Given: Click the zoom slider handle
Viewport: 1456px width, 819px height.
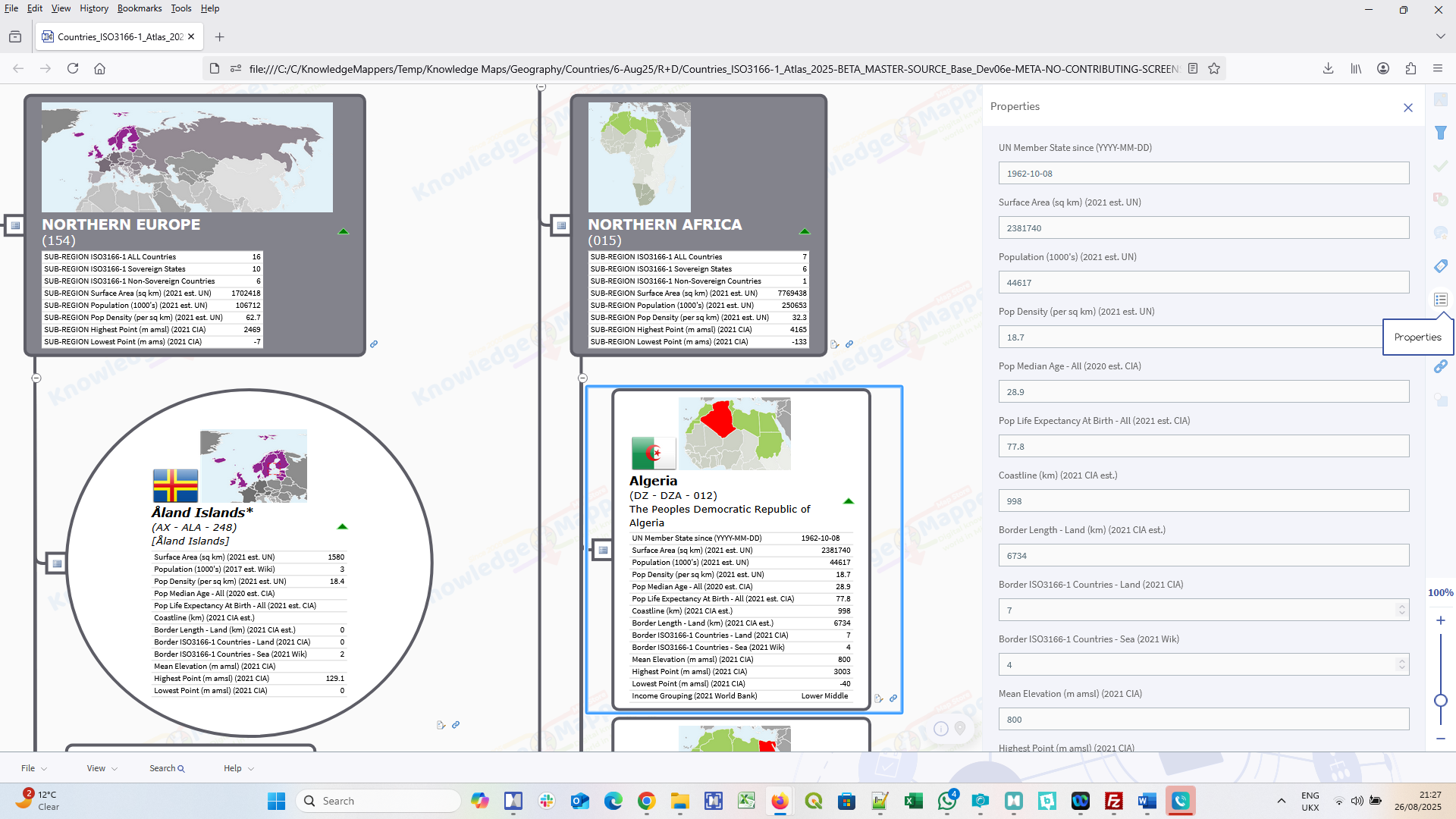Looking at the screenshot, I should (x=1441, y=701).
